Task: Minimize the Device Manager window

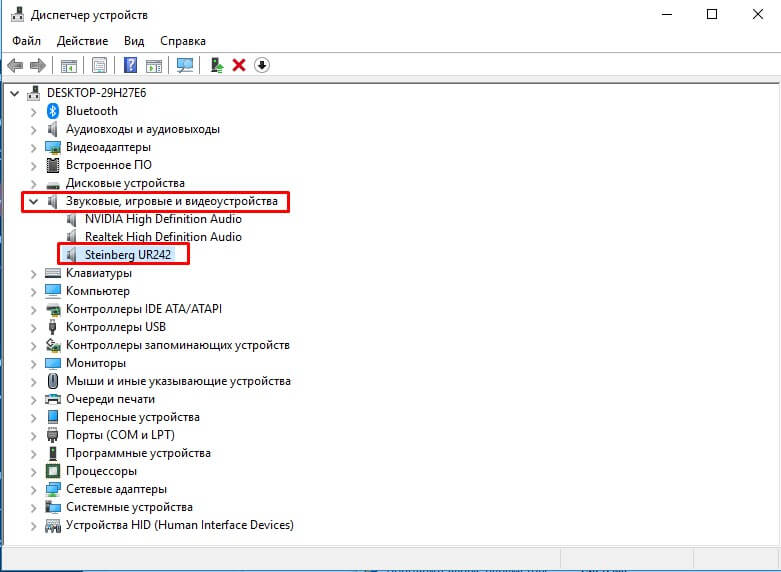Action: pyautogui.click(x=666, y=14)
